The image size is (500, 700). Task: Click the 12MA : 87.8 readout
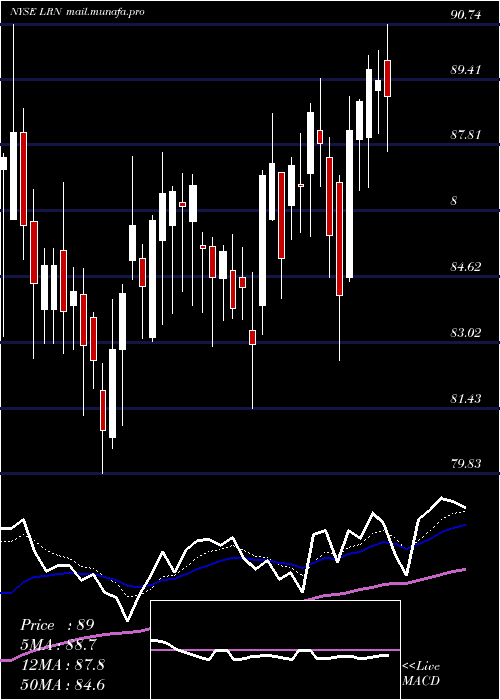click(62, 665)
